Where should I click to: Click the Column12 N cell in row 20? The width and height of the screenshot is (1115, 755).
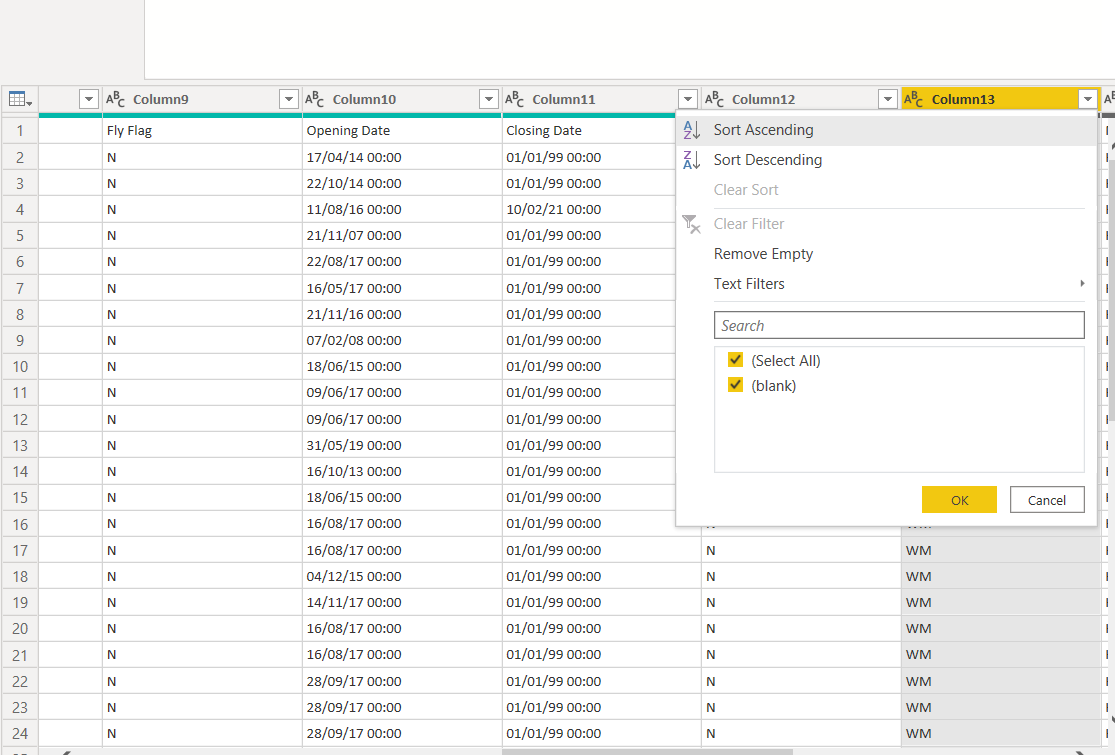(x=801, y=628)
